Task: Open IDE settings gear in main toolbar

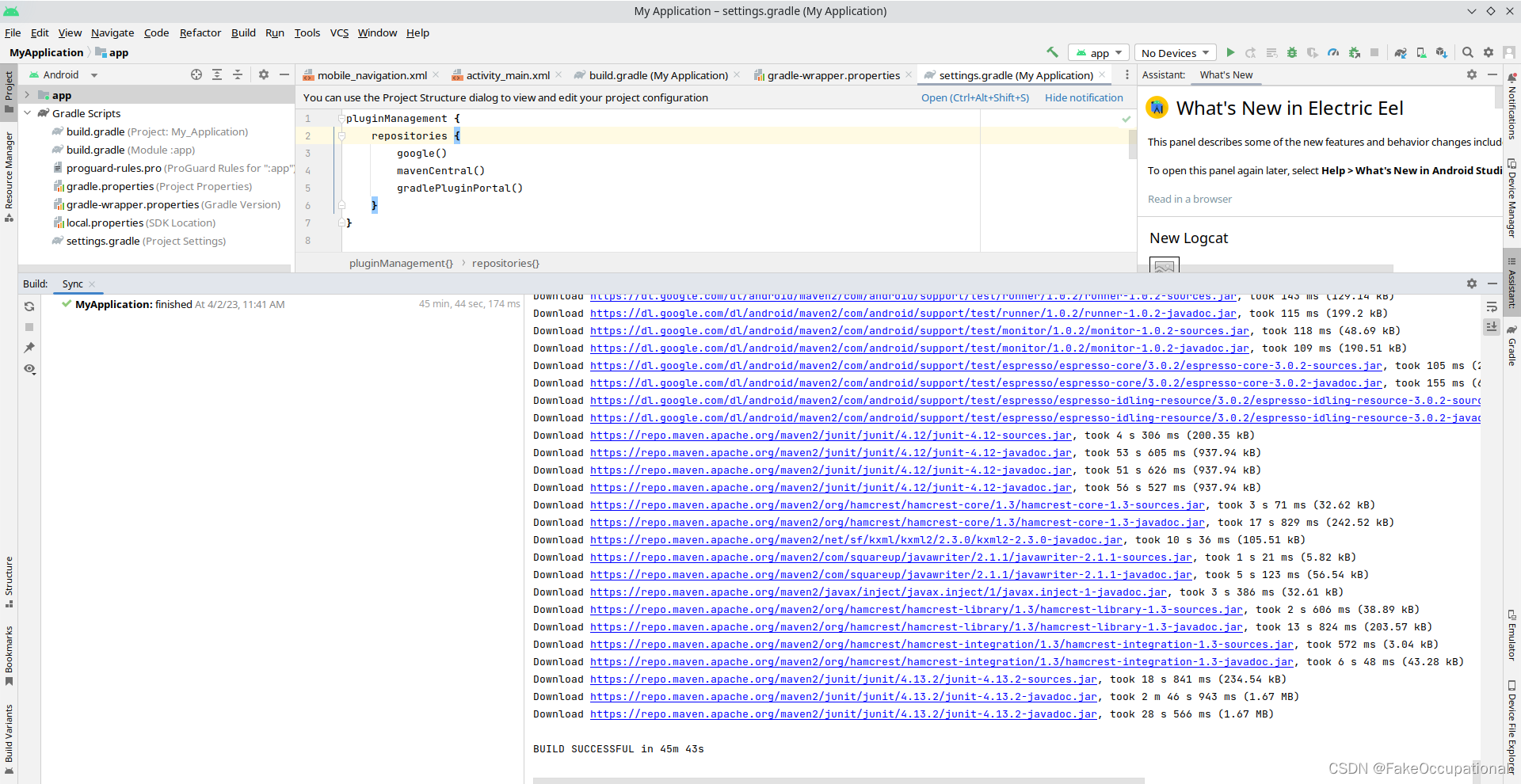Action: [1489, 52]
